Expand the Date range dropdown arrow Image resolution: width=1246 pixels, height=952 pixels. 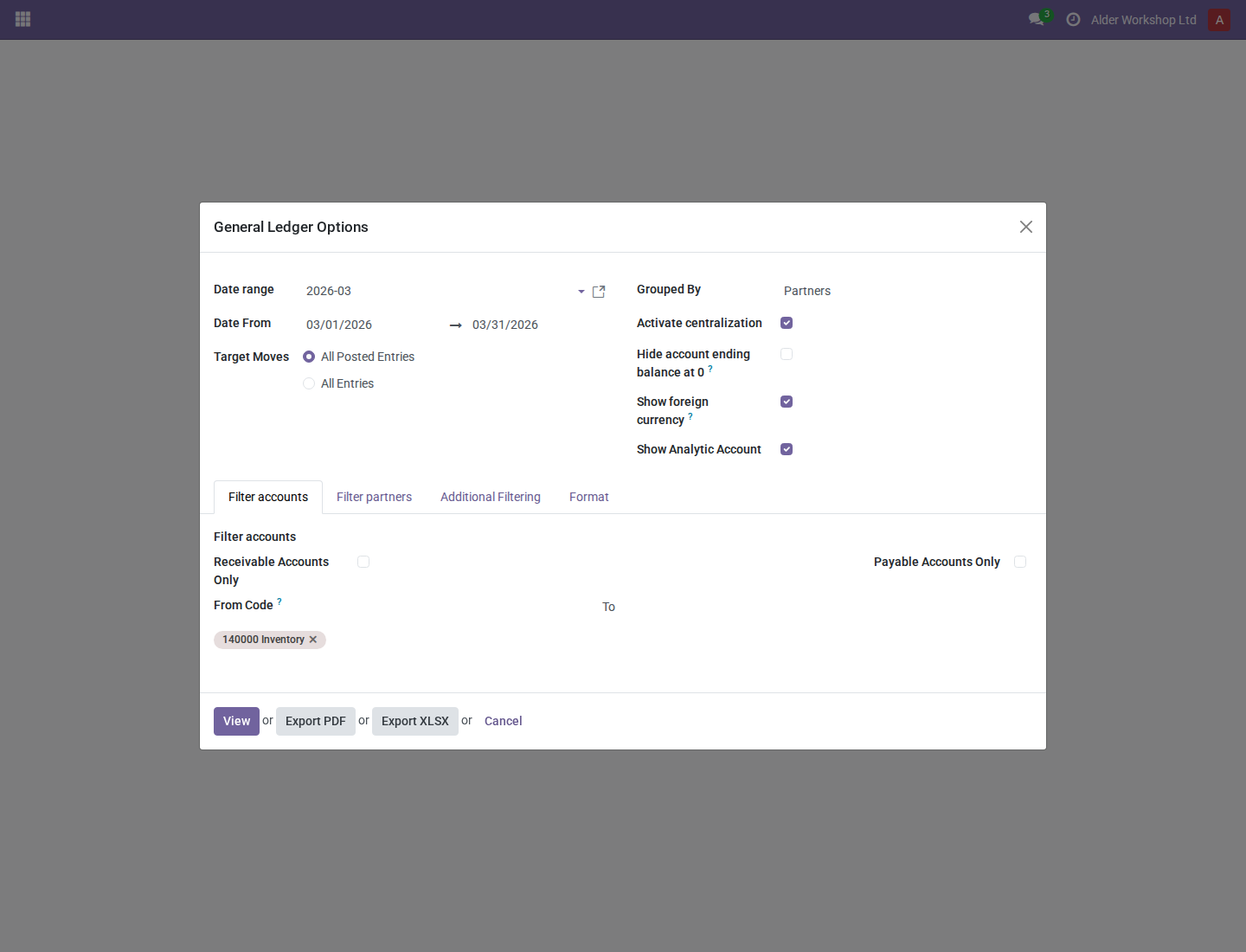click(581, 292)
